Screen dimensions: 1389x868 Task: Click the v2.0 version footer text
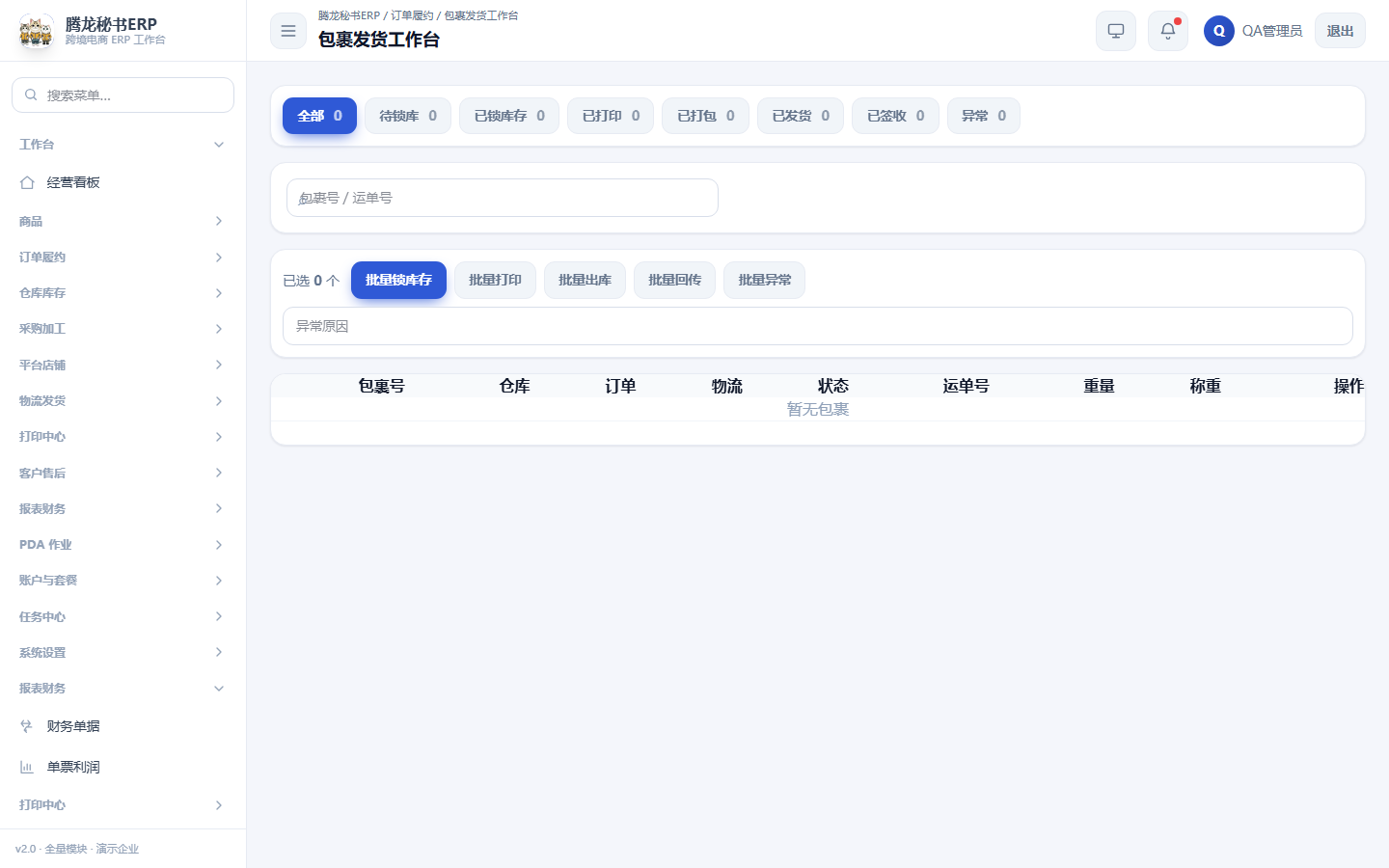[x=77, y=849]
